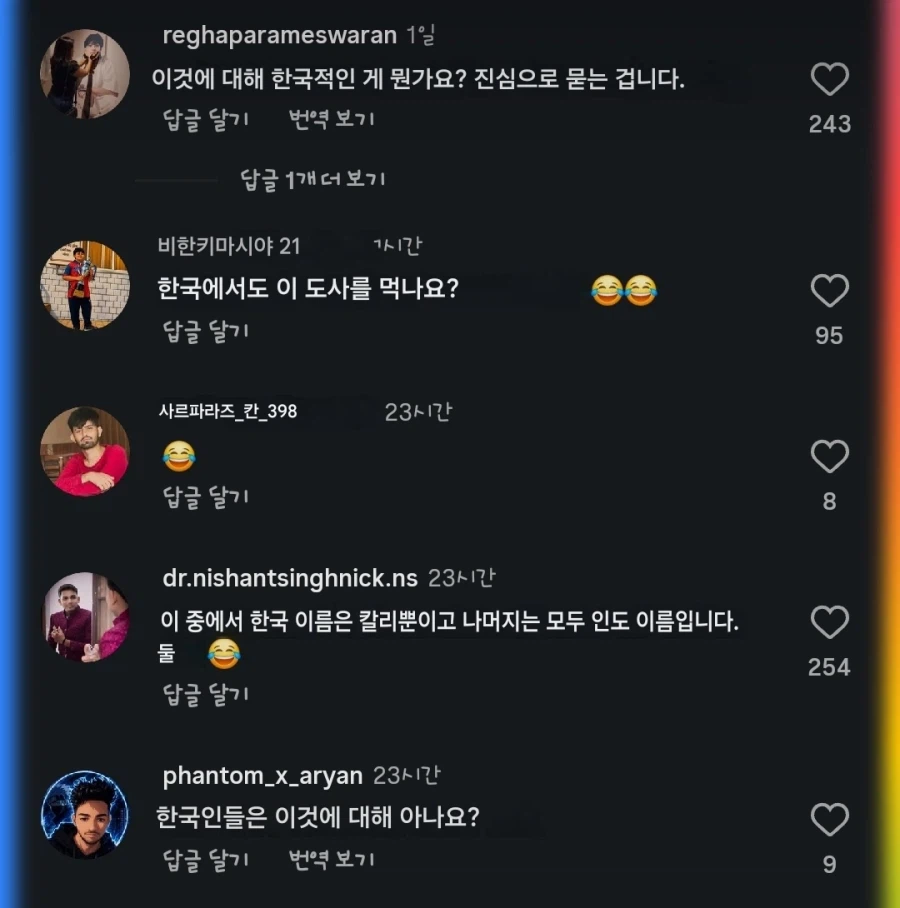Reply to 사르파라즈_칸_398's laughing emoji comment

[206, 497]
